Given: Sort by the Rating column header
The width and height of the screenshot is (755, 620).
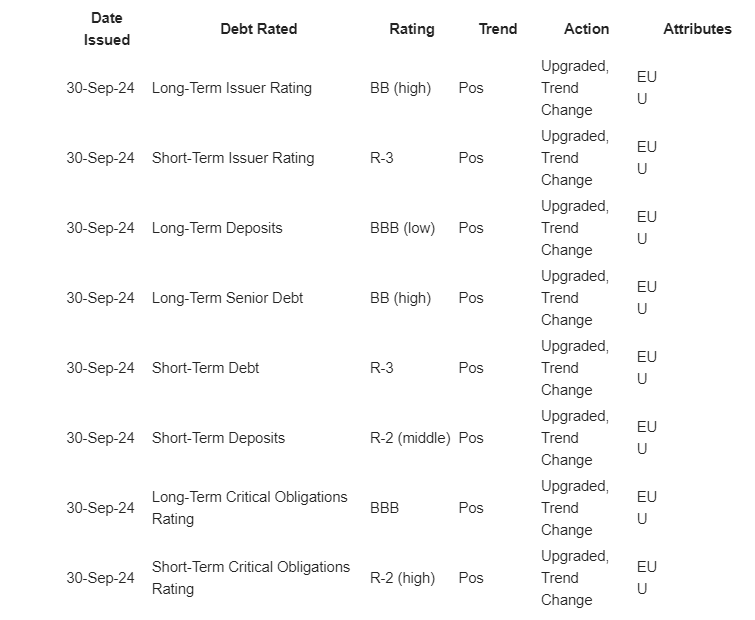Looking at the screenshot, I should tap(411, 29).
